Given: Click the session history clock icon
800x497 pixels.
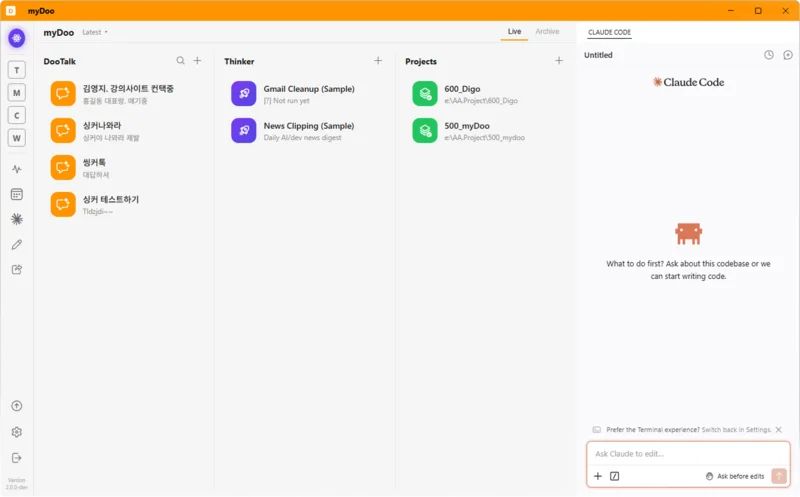Looking at the screenshot, I should (769, 55).
